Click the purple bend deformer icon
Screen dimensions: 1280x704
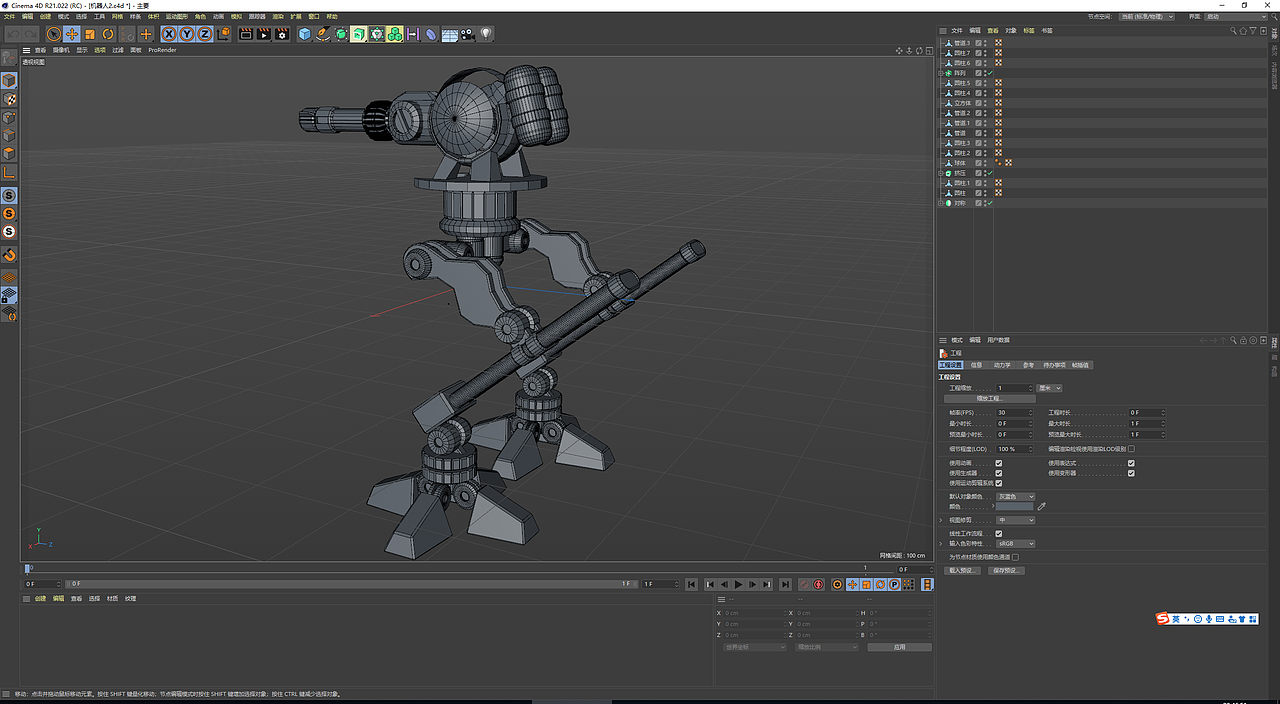pos(430,34)
